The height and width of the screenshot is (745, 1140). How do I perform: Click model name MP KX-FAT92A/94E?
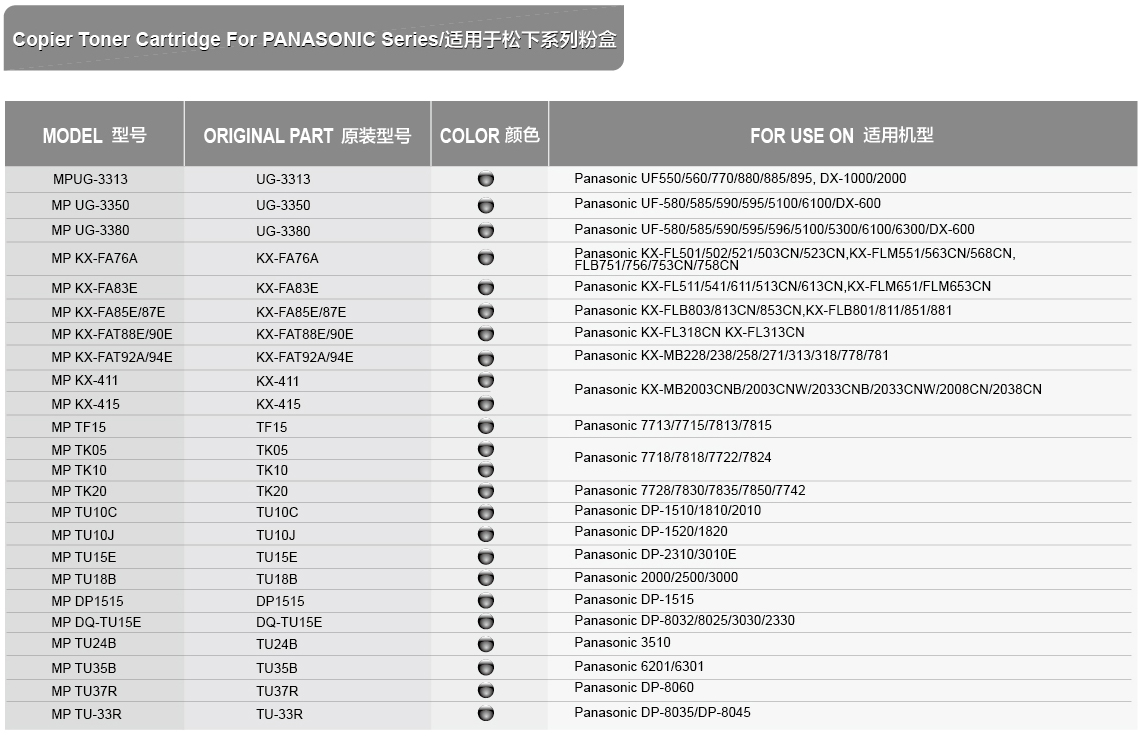[112, 357]
